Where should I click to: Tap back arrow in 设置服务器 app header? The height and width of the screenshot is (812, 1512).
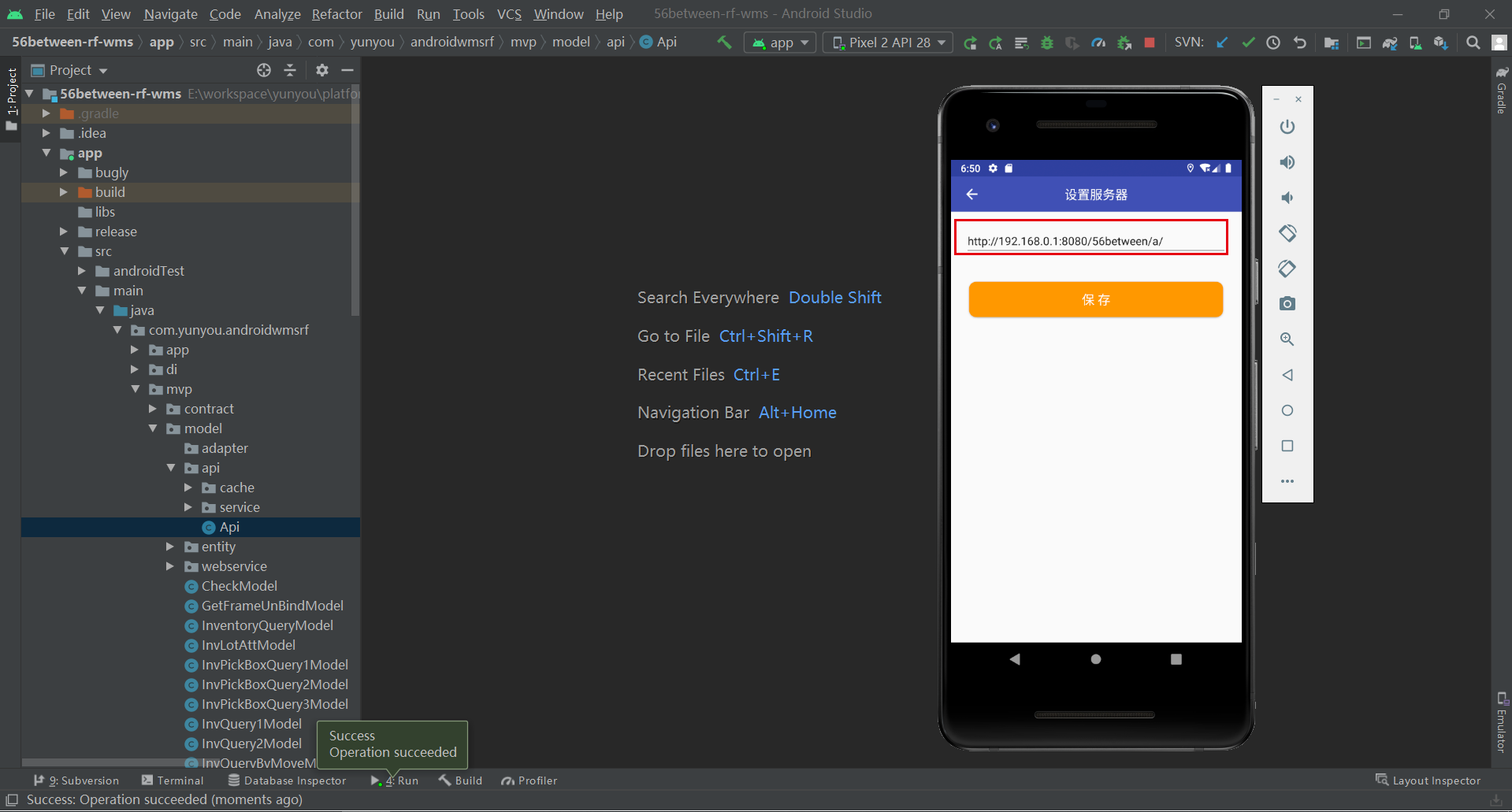pos(972,195)
